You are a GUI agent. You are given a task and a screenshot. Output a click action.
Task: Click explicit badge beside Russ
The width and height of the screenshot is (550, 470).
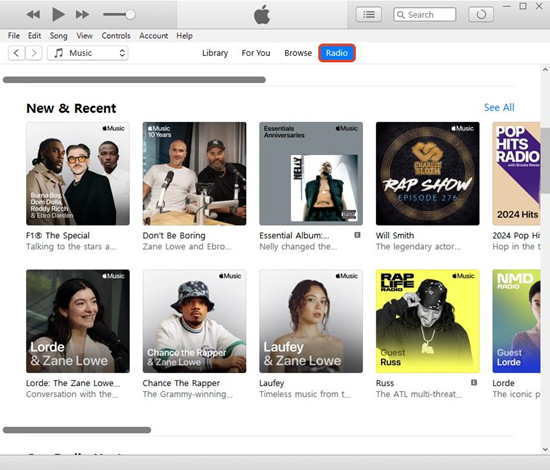click(474, 382)
